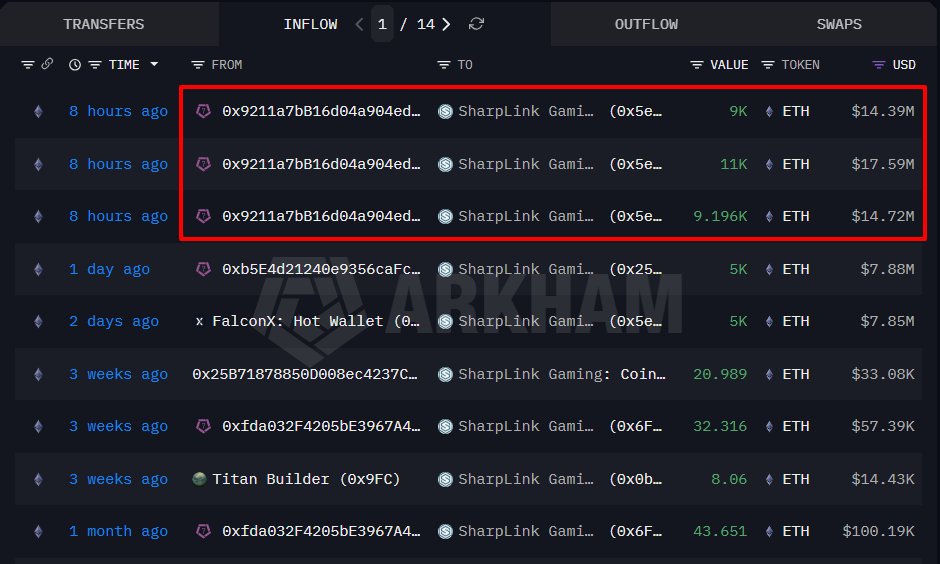Click the 9.196K ETH value
940x564 pixels.
pyautogui.click(x=720, y=216)
